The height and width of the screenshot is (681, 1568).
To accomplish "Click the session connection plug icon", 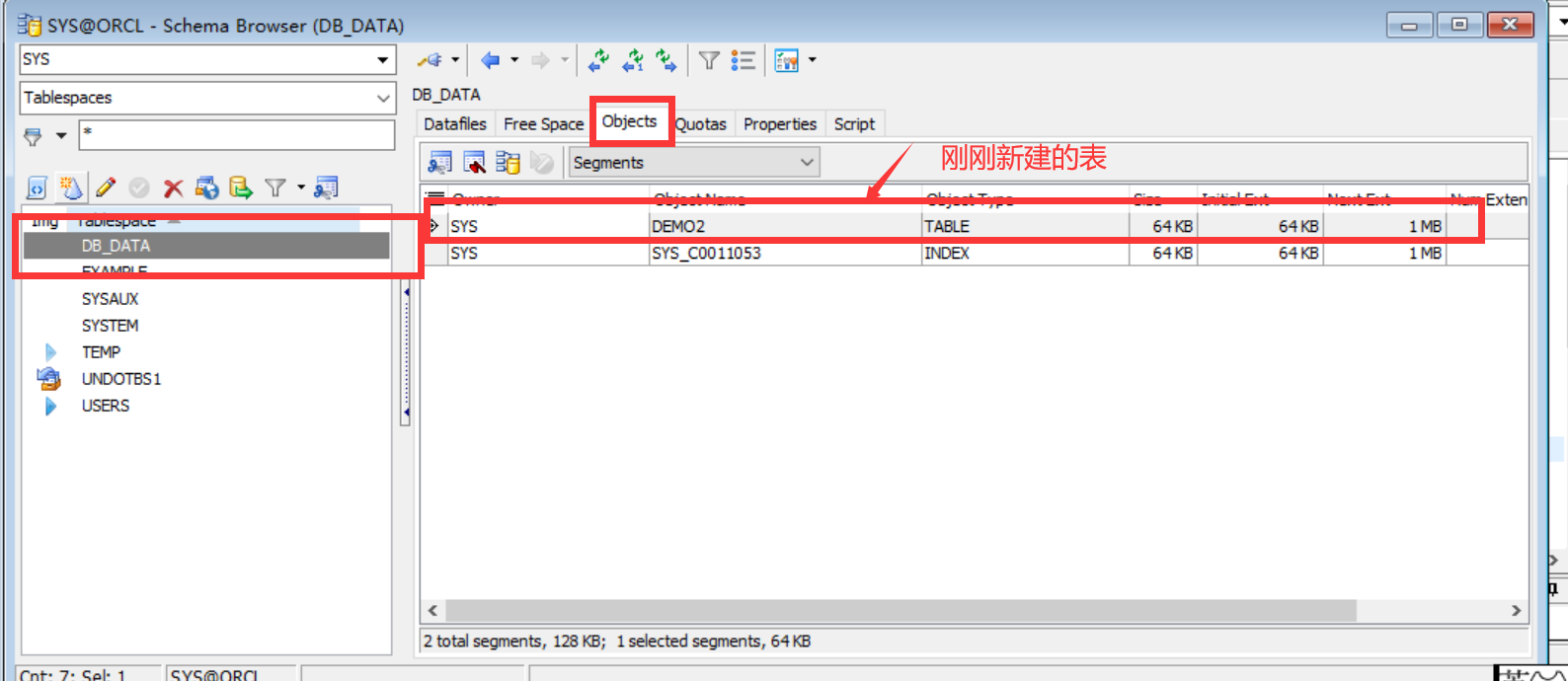I will click(430, 60).
